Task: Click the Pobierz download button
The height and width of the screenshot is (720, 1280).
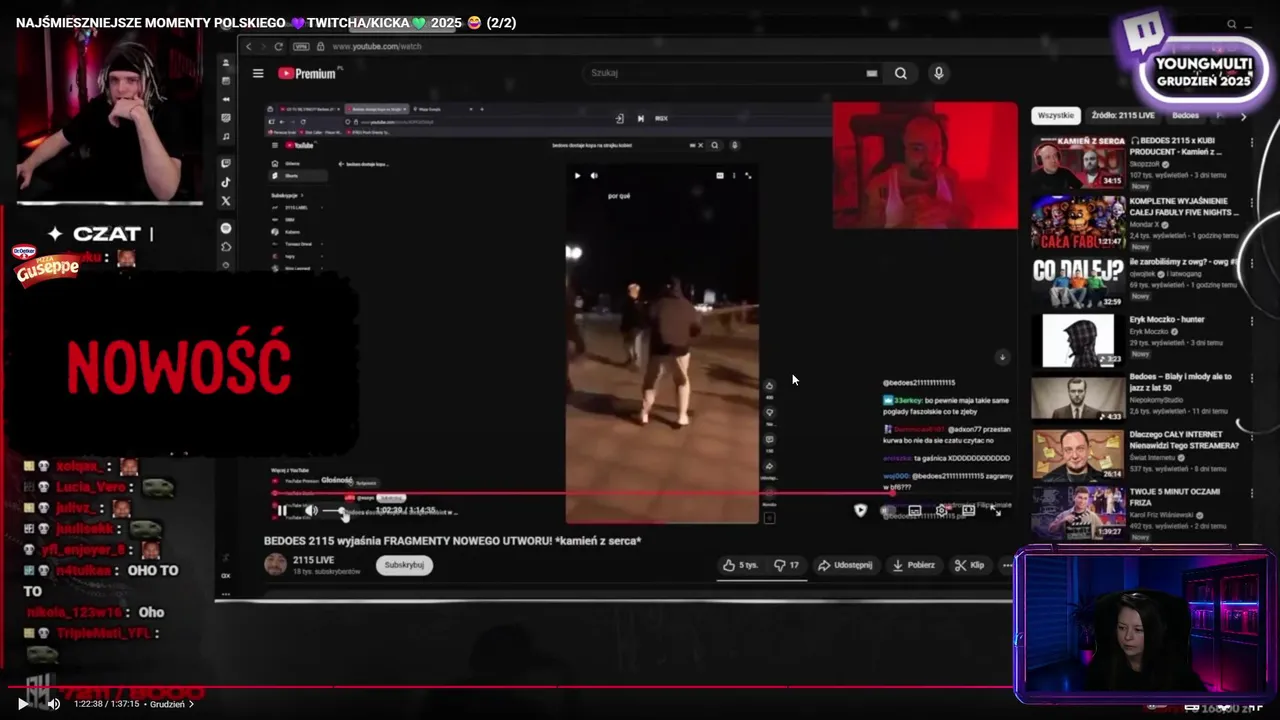Action: pos(914,565)
